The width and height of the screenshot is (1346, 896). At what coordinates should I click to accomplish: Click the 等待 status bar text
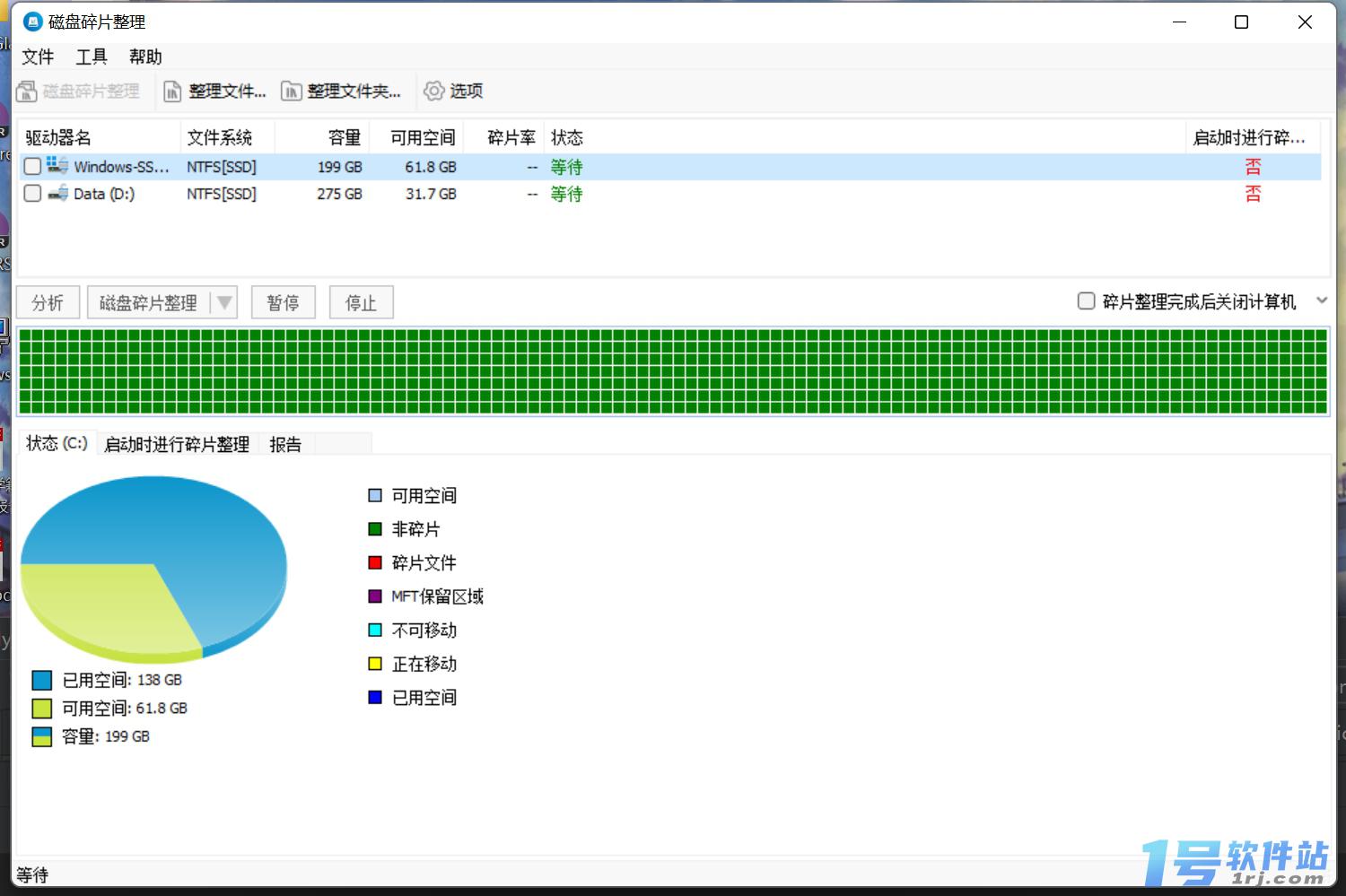pos(32,875)
